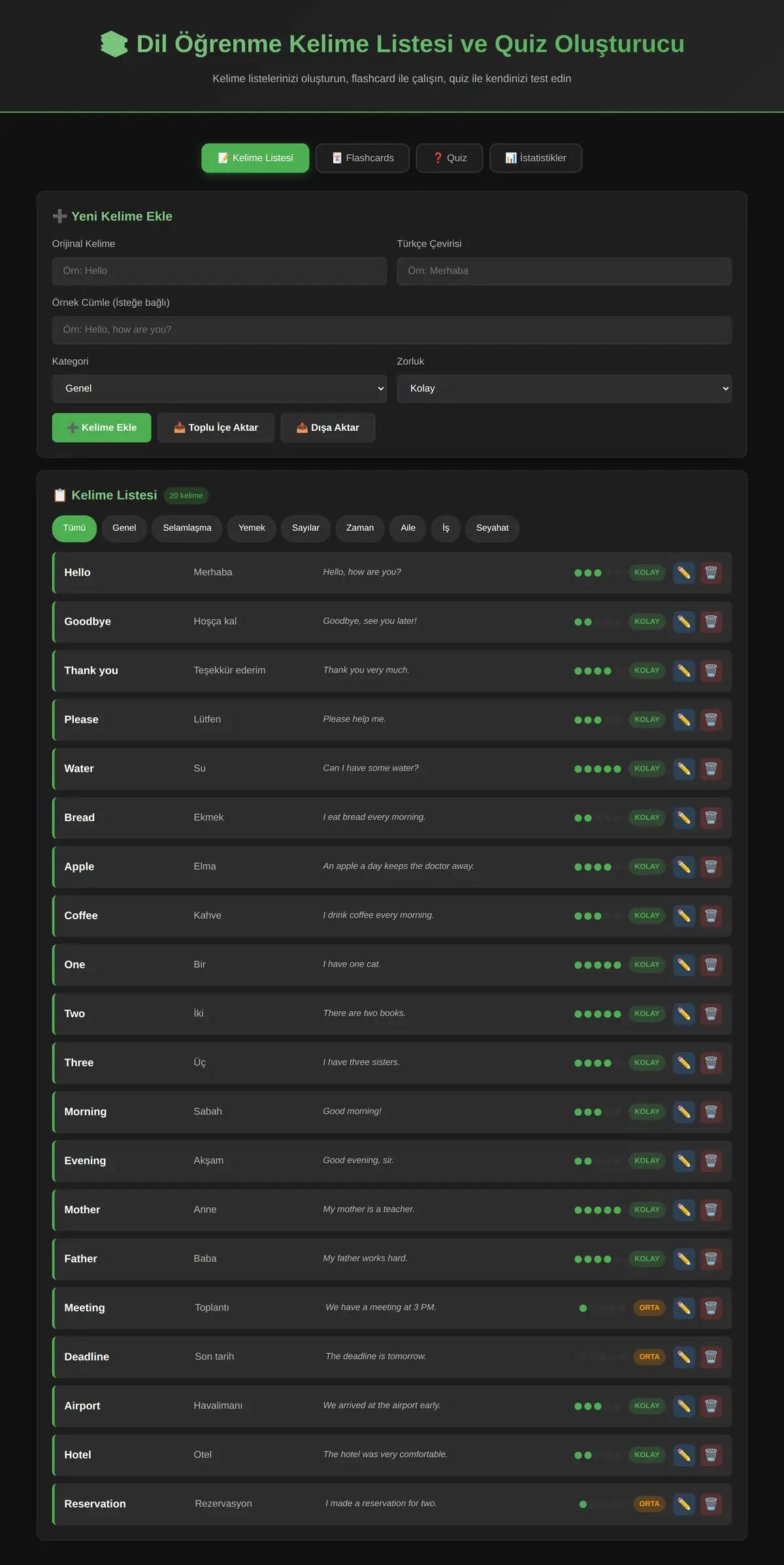Edit the Hotel word entry
The width and height of the screenshot is (784, 1565).
coord(684,1455)
